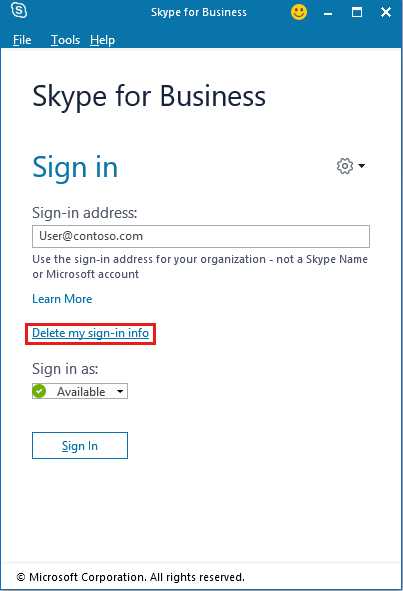
Task: Close the Skype for Business window
Action: tap(386, 12)
